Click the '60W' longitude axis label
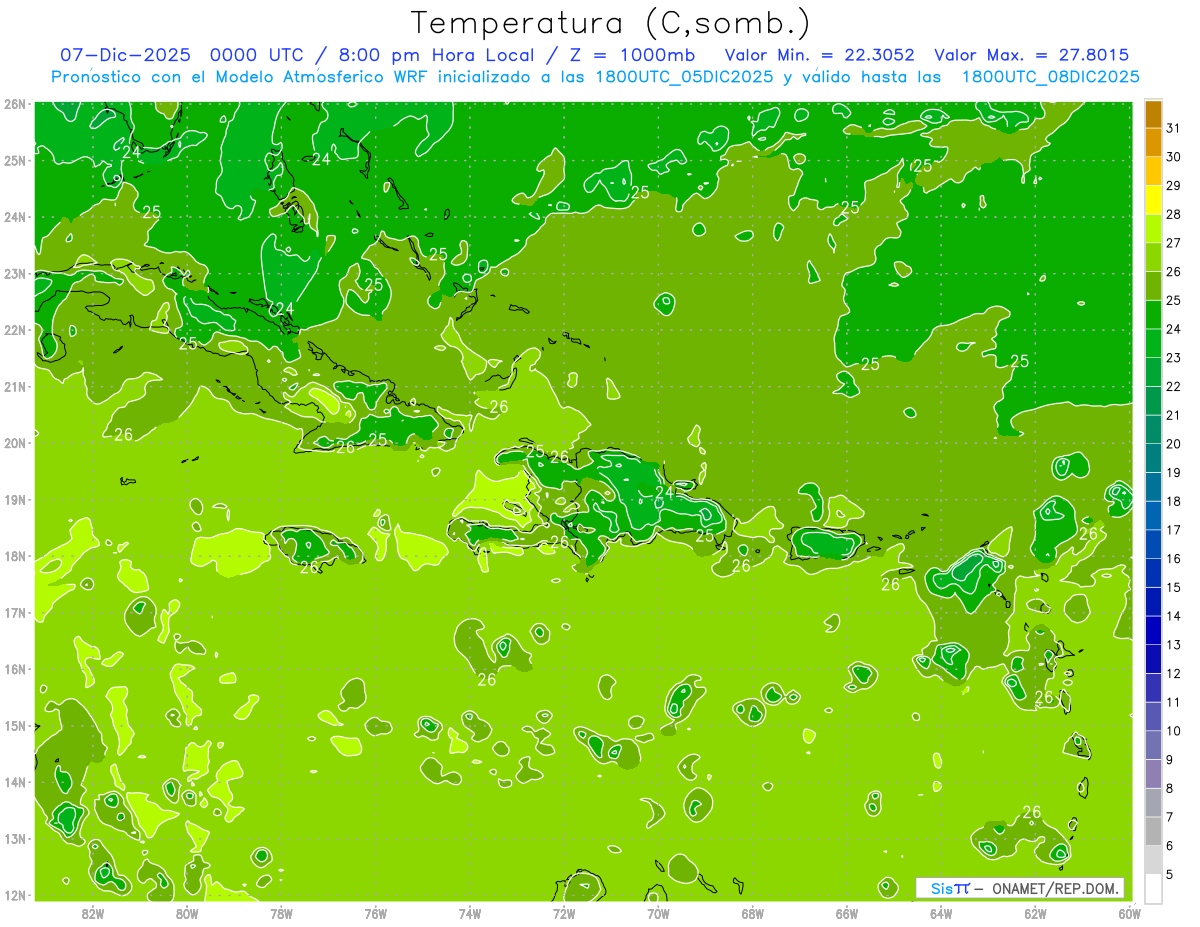1200x927 pixels. coord(1130,912)
